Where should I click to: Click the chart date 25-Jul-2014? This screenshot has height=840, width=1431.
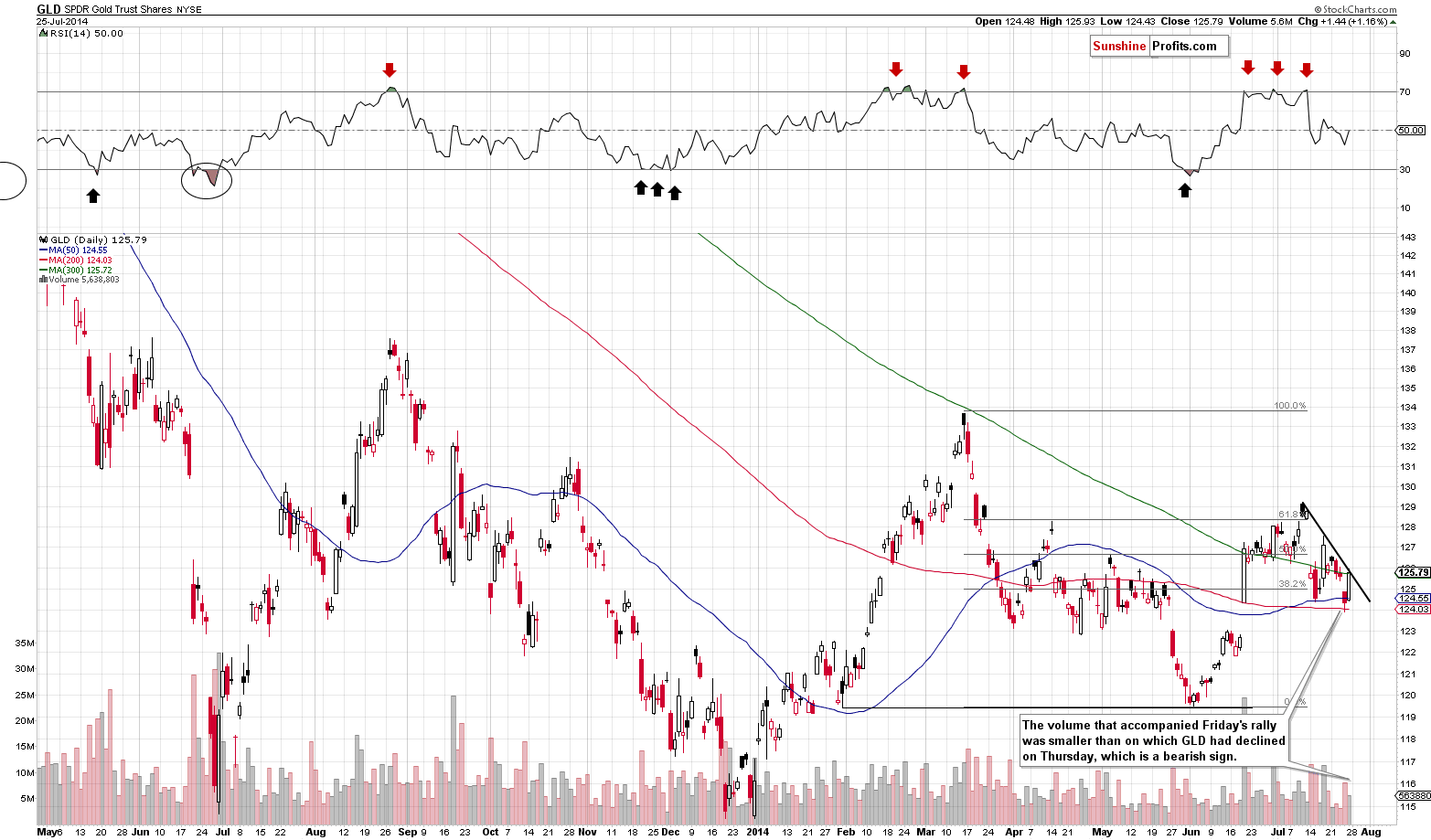61,21
